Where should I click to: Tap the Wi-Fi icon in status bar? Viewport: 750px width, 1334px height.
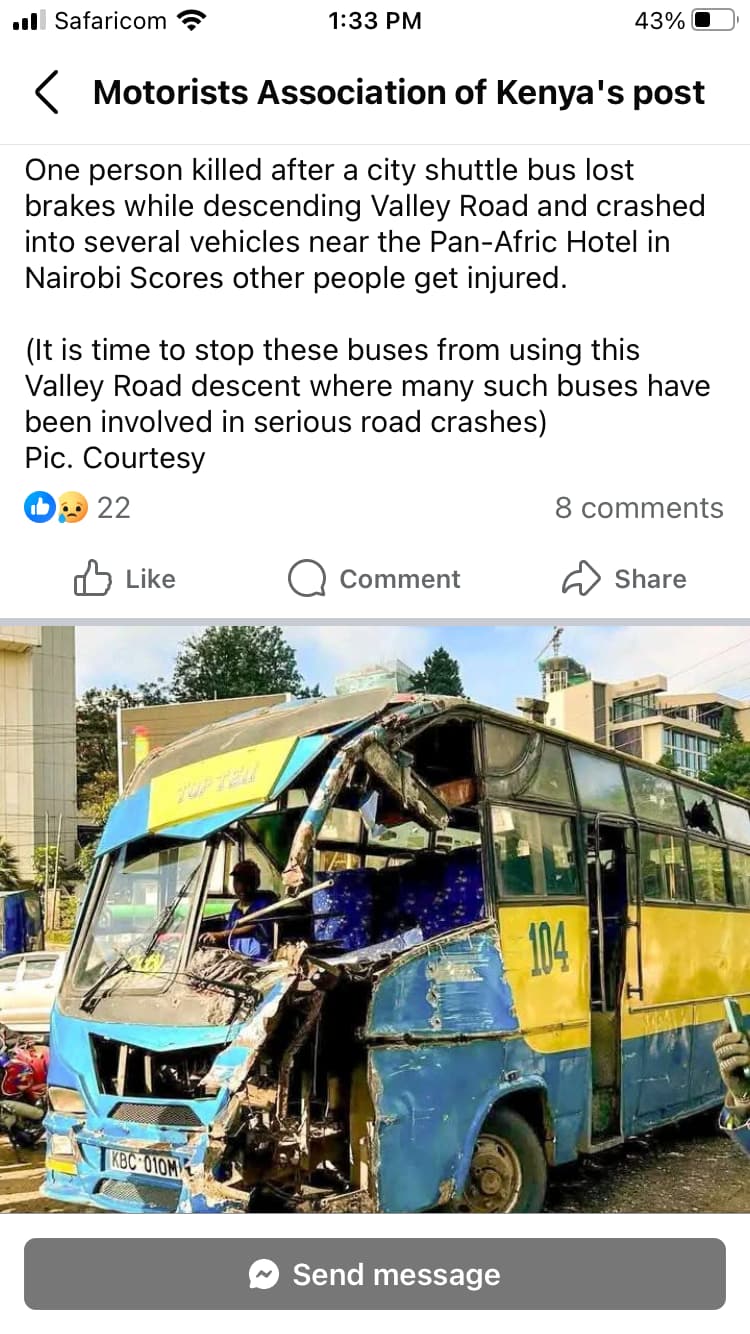190,20
